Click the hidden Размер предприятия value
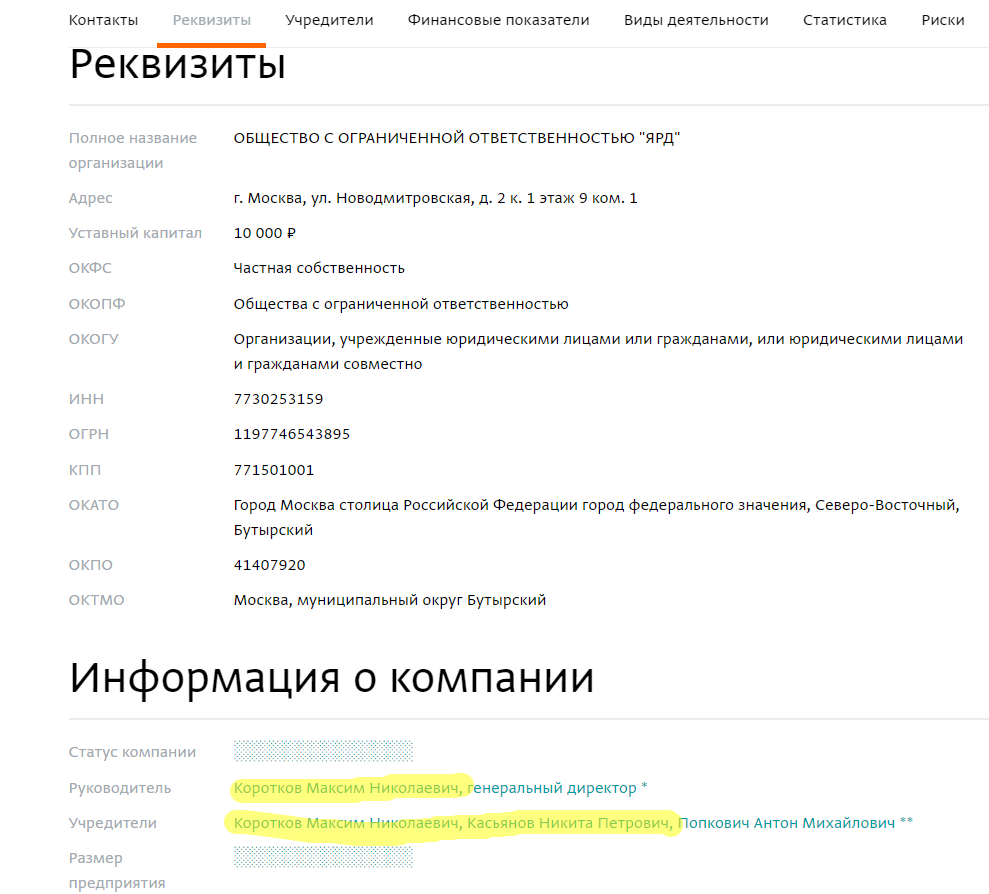Viewport: 989px width, 894px height. click(x=324, y=857)
